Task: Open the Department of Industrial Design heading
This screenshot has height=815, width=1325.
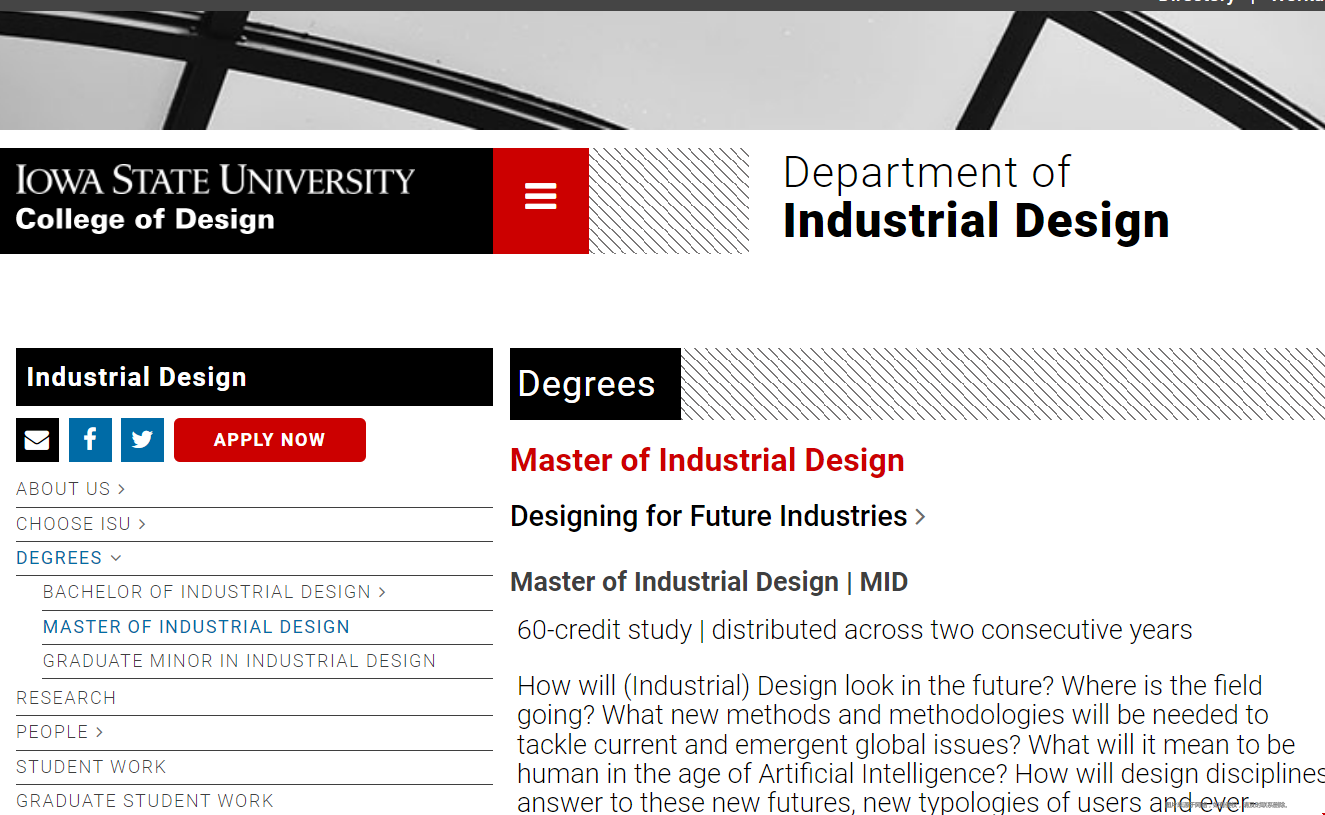Action: (x=975, y=198)
